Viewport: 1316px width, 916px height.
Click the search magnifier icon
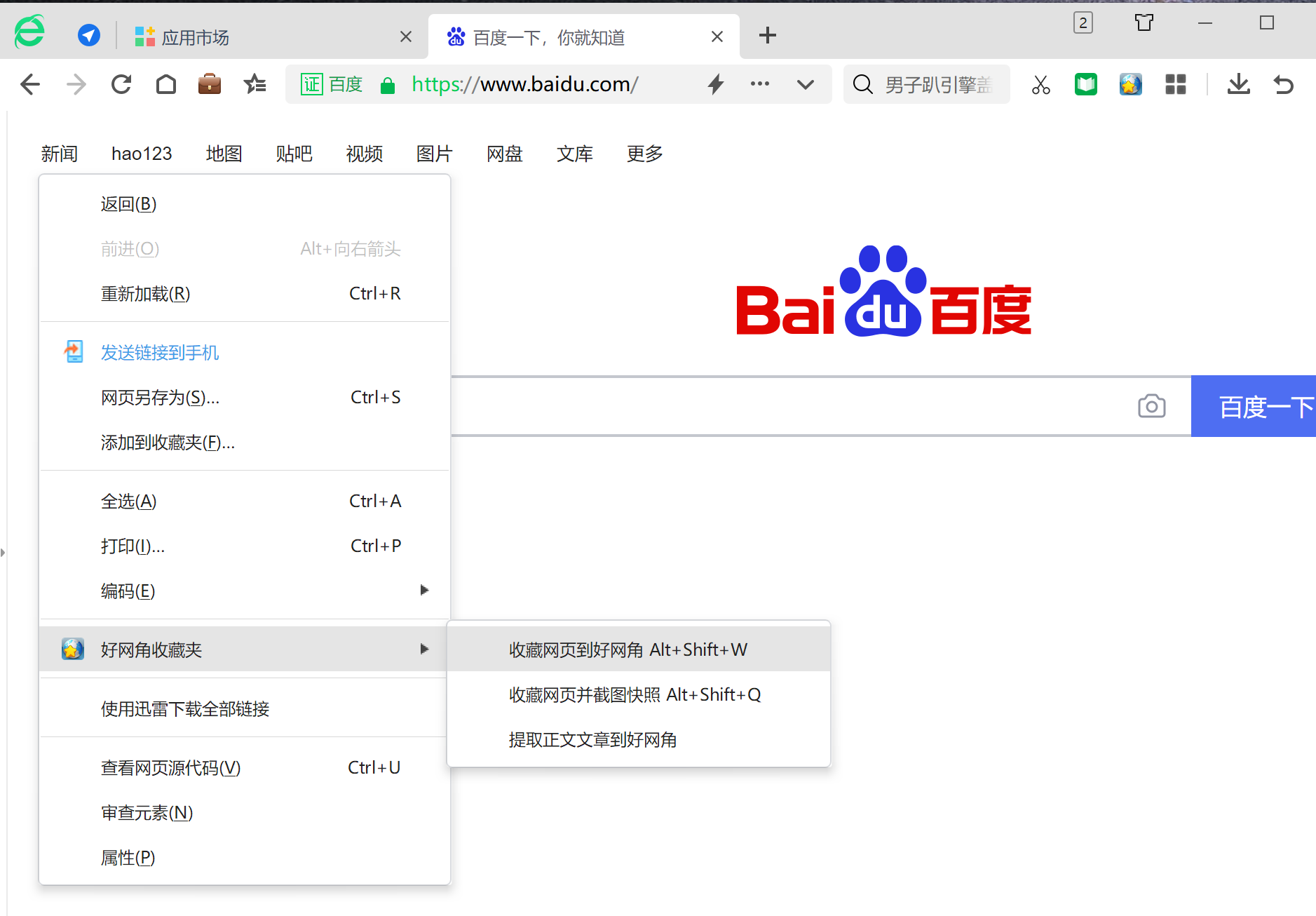coord(862,85)
